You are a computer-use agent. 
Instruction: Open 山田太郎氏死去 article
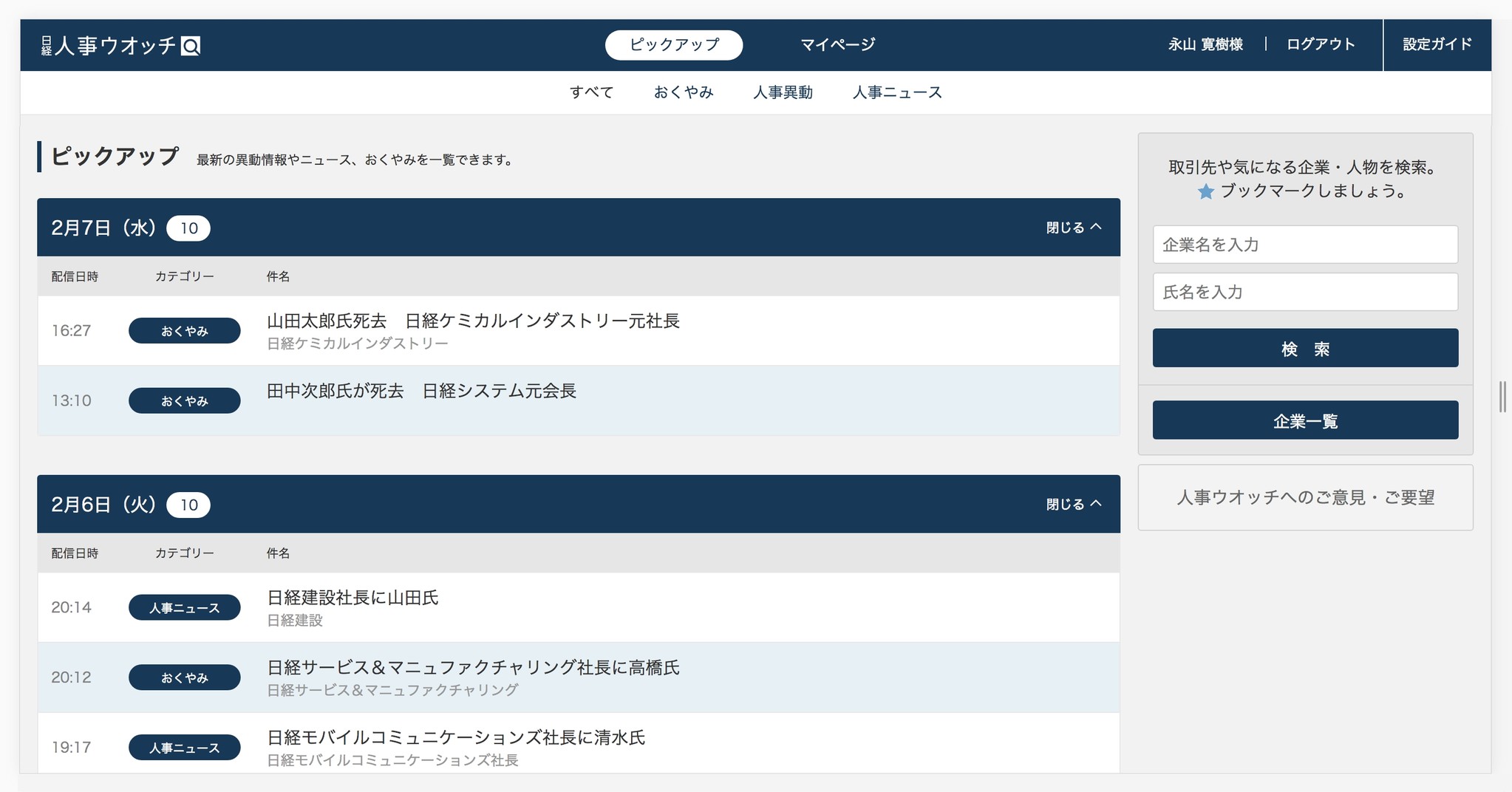(x=473, y=321)
